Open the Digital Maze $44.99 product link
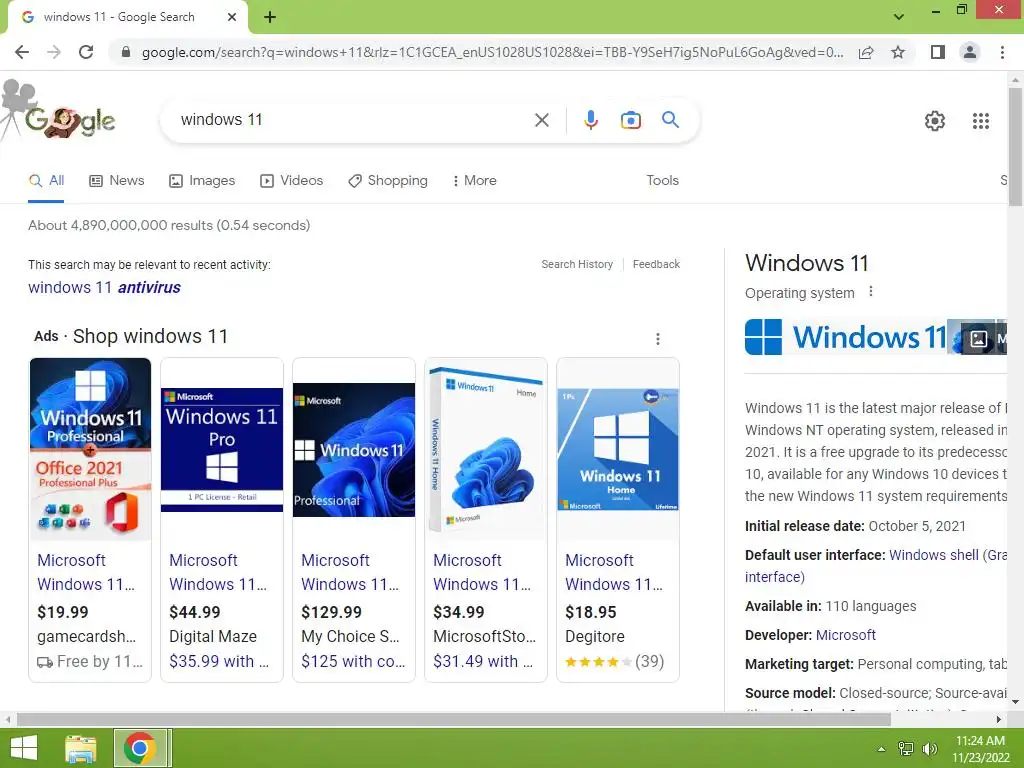 coord(218,572)
